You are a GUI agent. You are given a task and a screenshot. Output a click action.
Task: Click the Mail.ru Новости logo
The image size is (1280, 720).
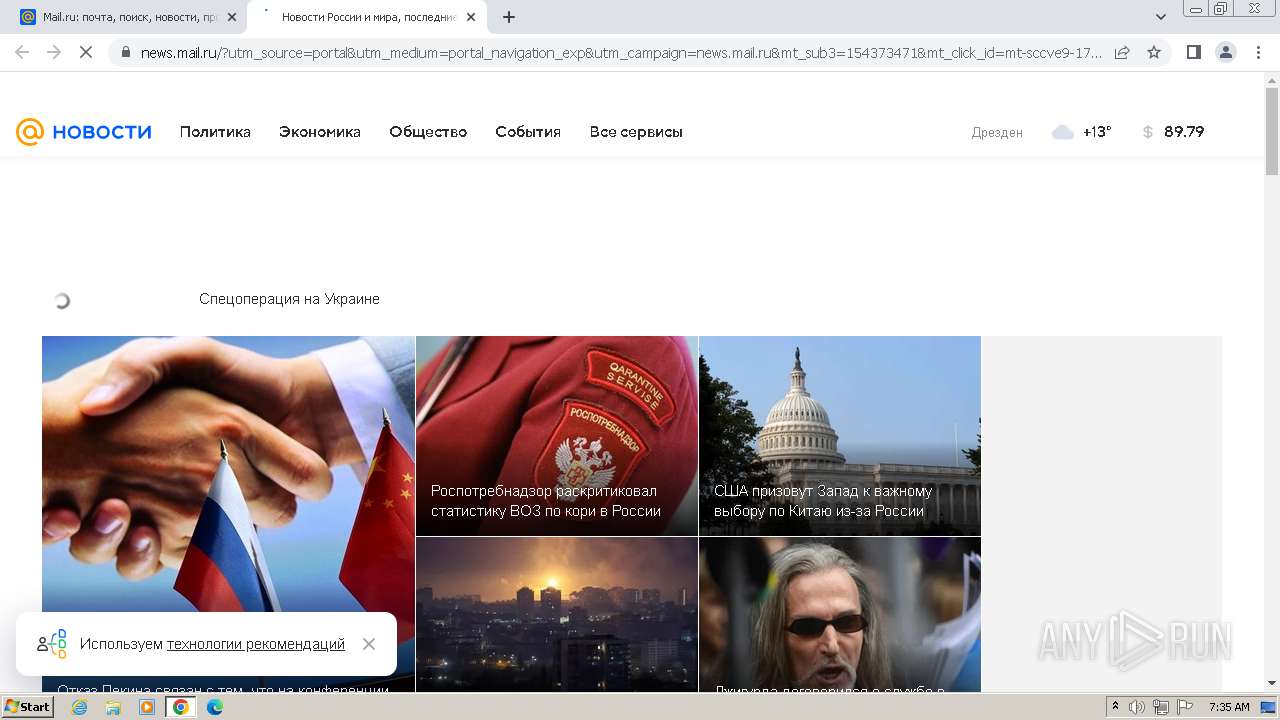[x=84, y=132]
